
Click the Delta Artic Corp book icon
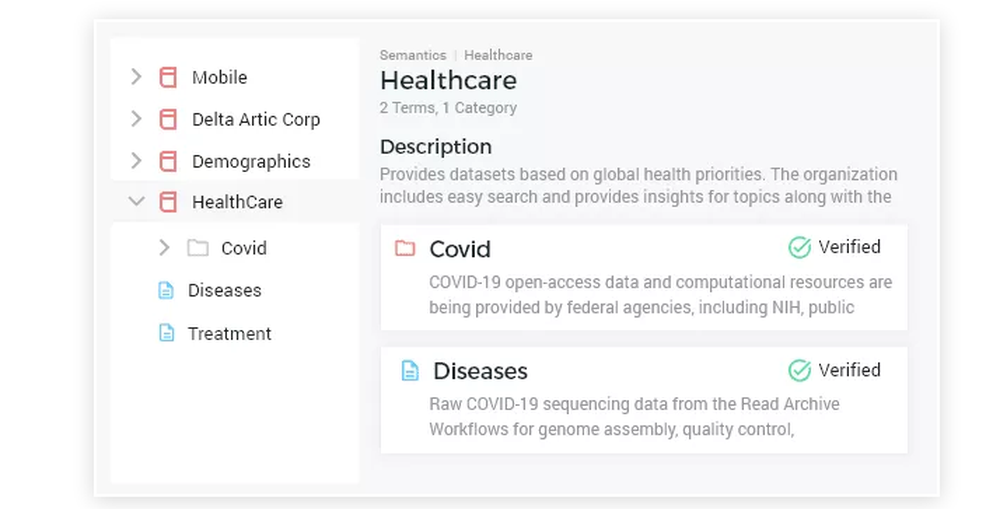click(168, 119)
